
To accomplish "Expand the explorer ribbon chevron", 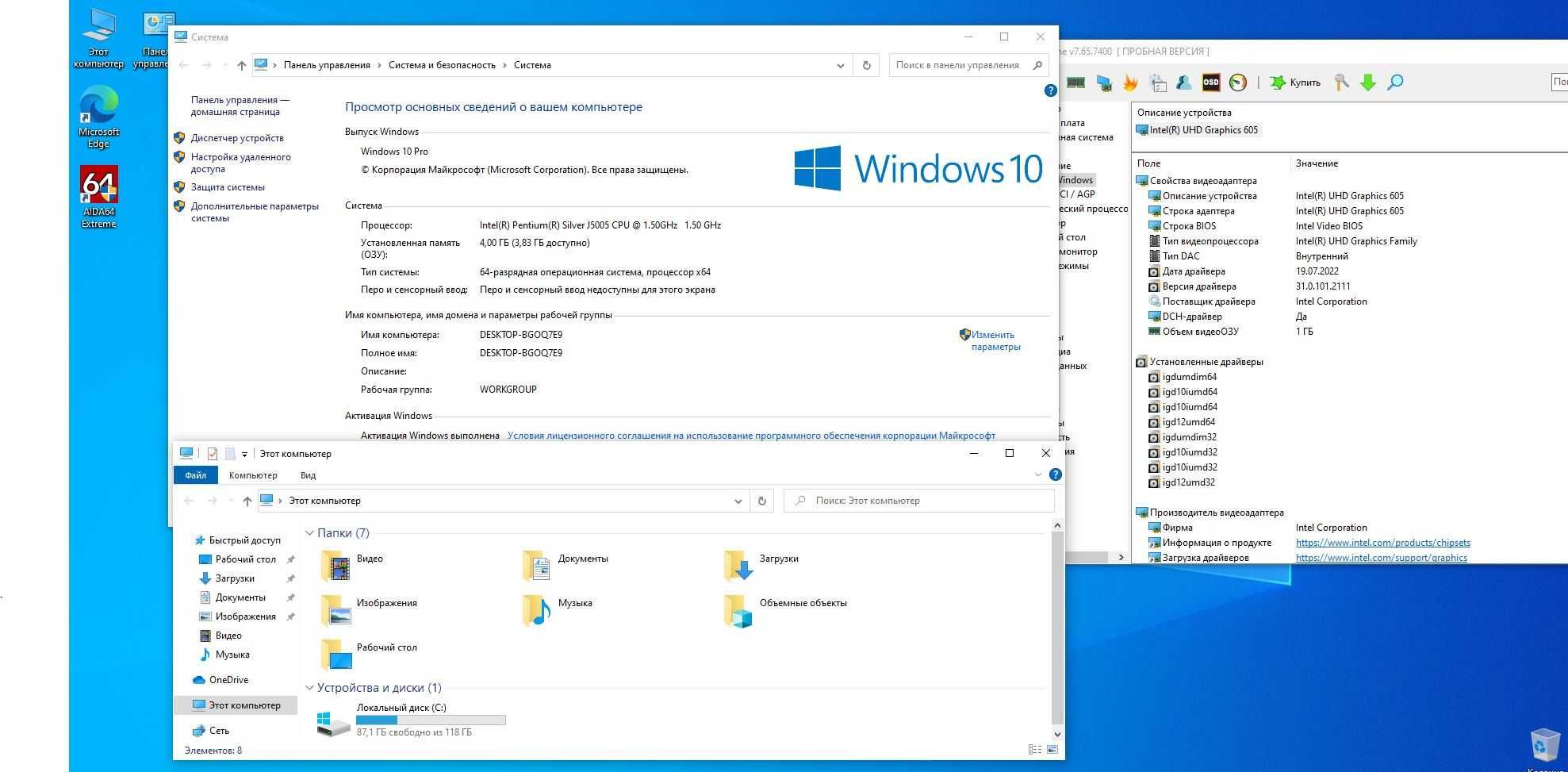I will (1037, 474).
